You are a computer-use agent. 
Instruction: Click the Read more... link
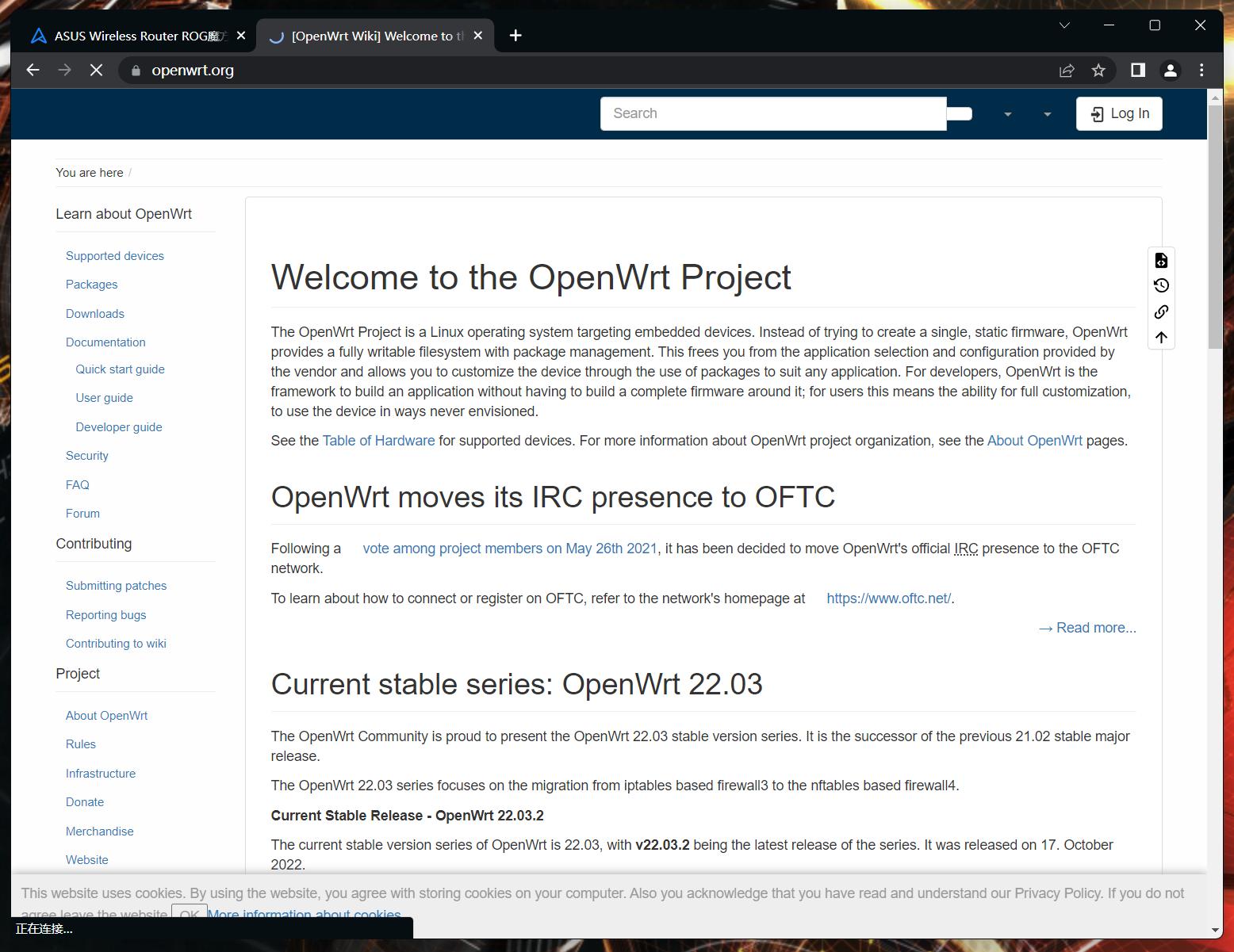tap(1087, 628)
